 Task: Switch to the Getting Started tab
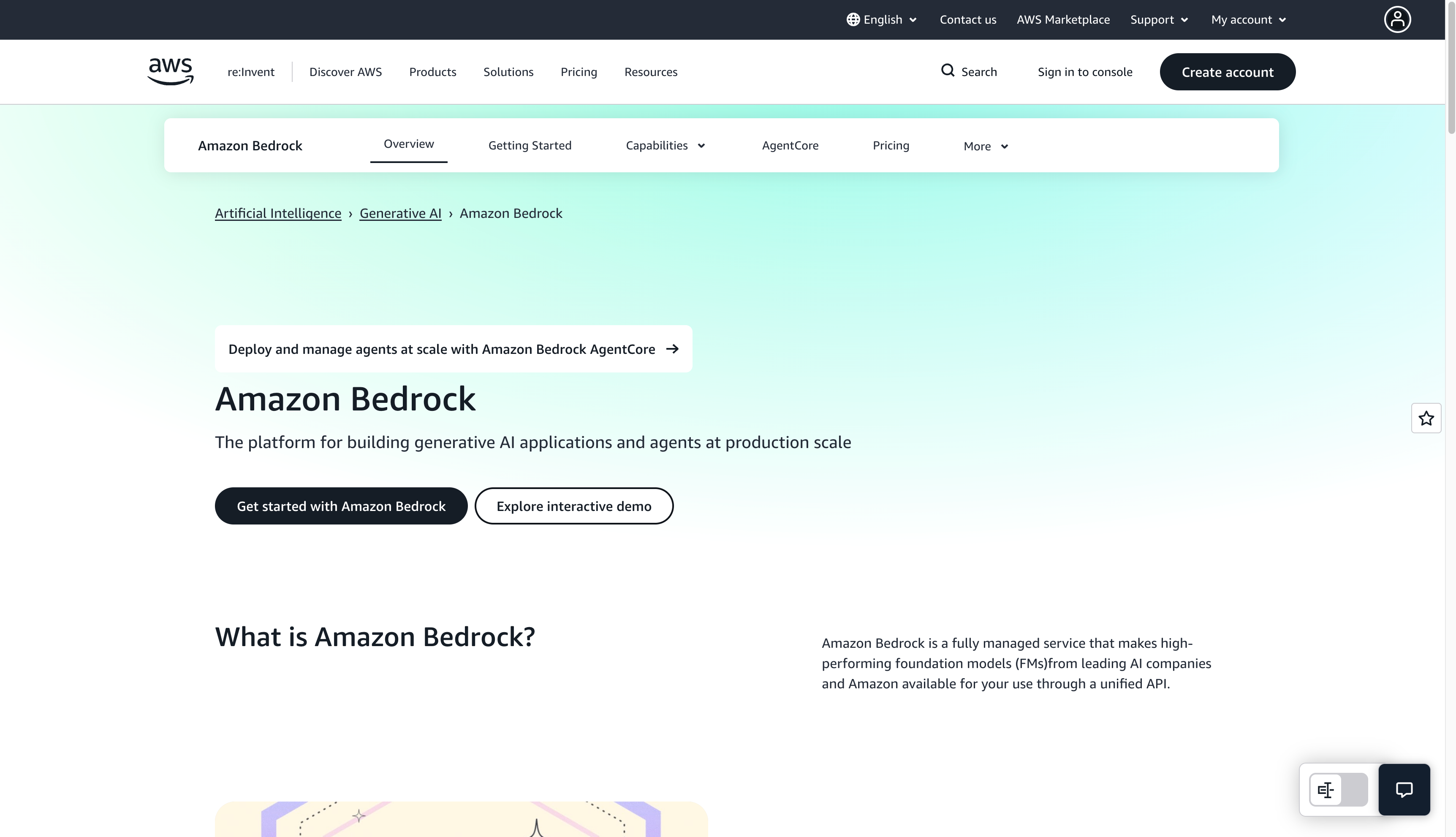tap(530, 145)
